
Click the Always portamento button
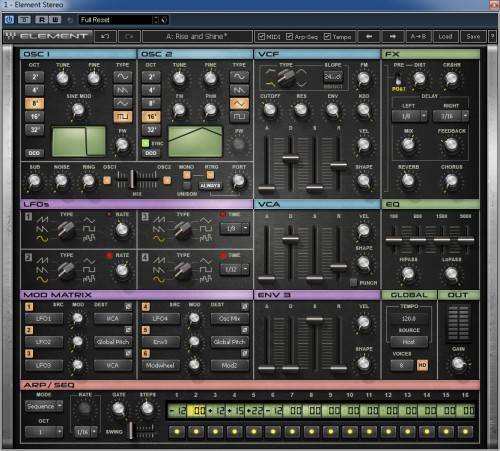(210, 186)
